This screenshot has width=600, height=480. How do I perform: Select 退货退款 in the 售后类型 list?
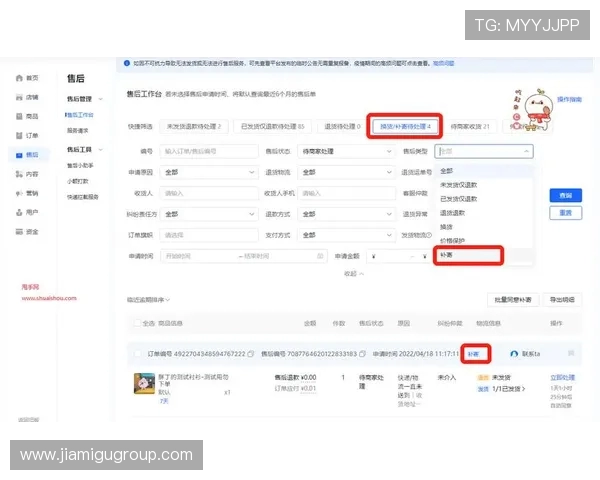(484, 213)
